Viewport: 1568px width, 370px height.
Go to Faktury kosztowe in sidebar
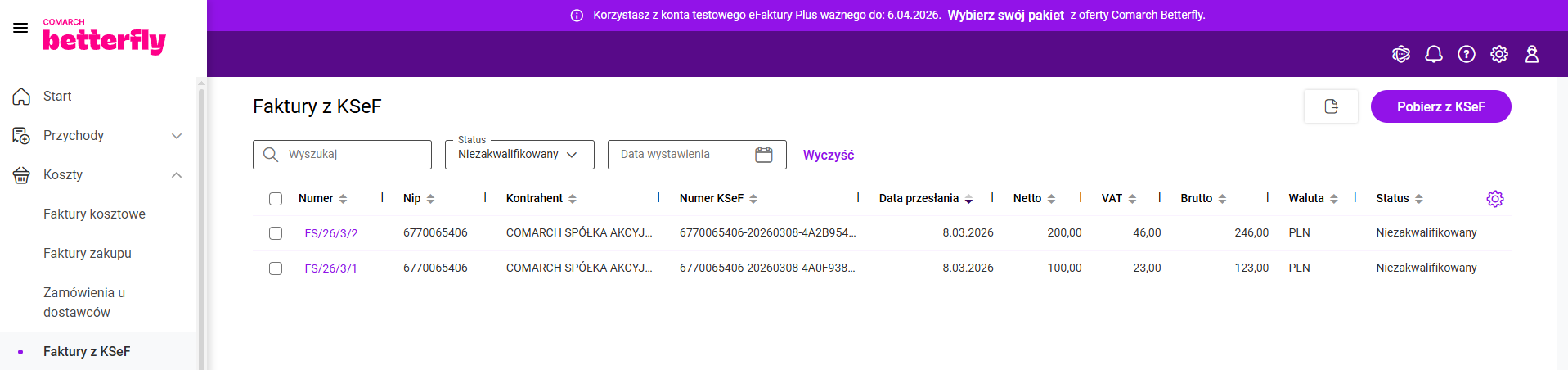click(94, 214)
